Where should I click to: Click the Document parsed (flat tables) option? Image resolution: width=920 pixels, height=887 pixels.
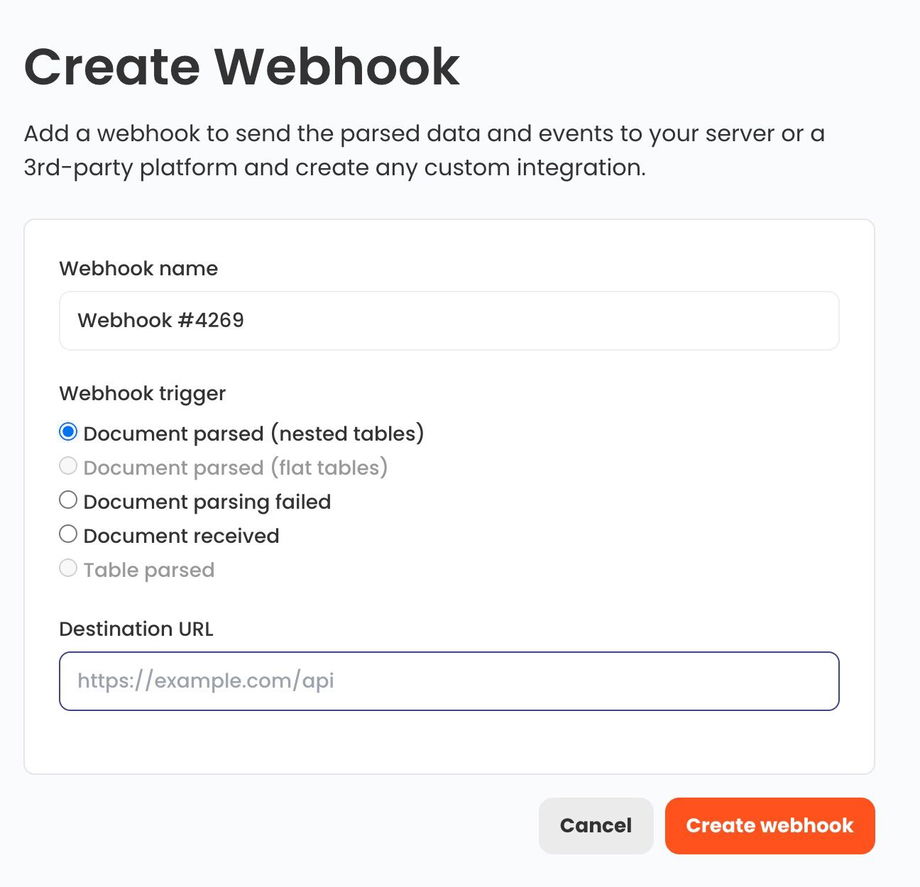click(68, 466)
